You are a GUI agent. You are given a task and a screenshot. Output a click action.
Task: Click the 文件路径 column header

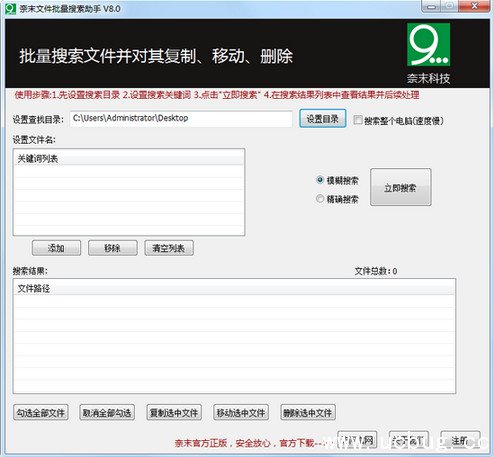click(234, 288)
